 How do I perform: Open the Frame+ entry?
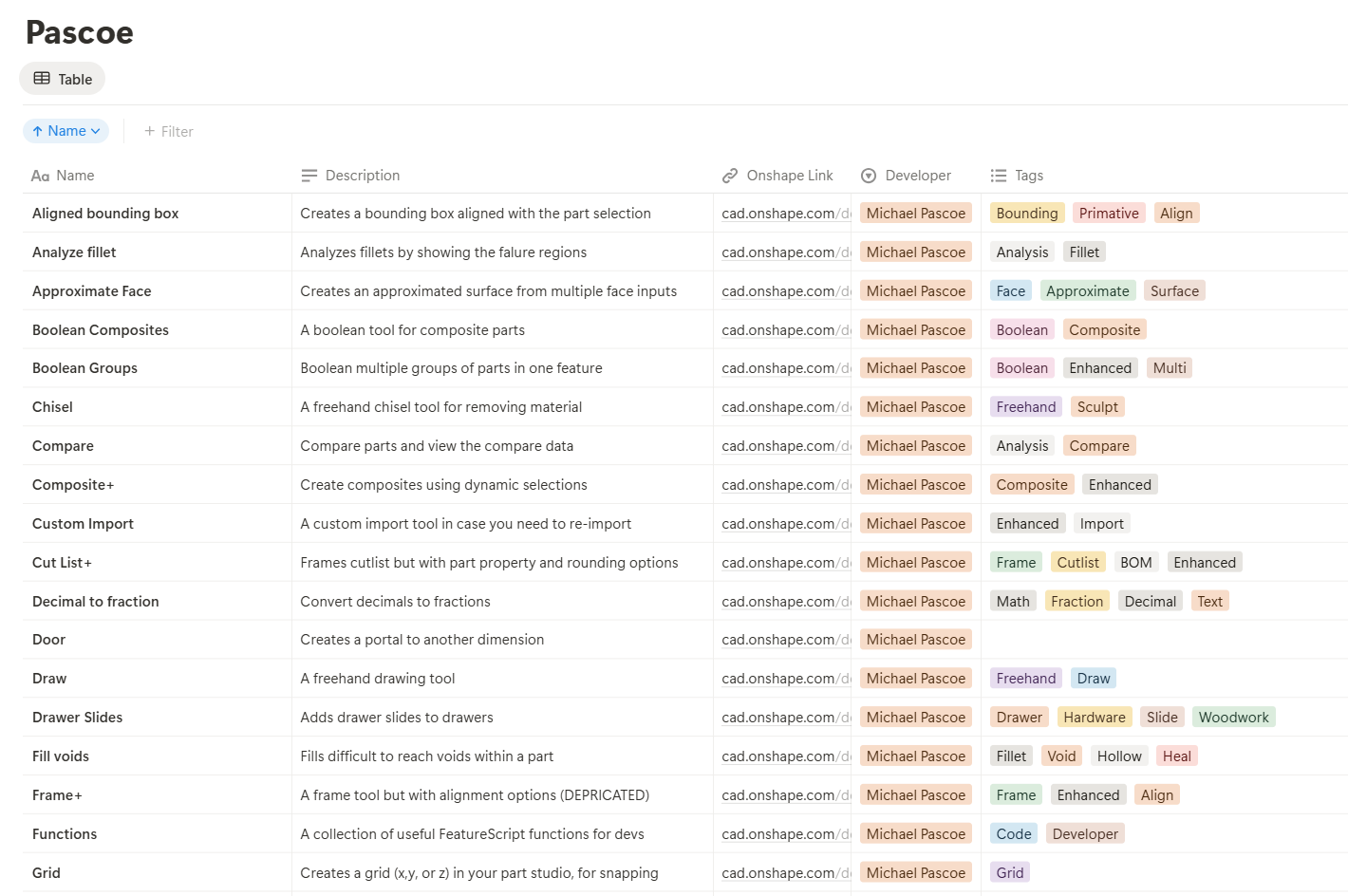(x=57, y=795)
